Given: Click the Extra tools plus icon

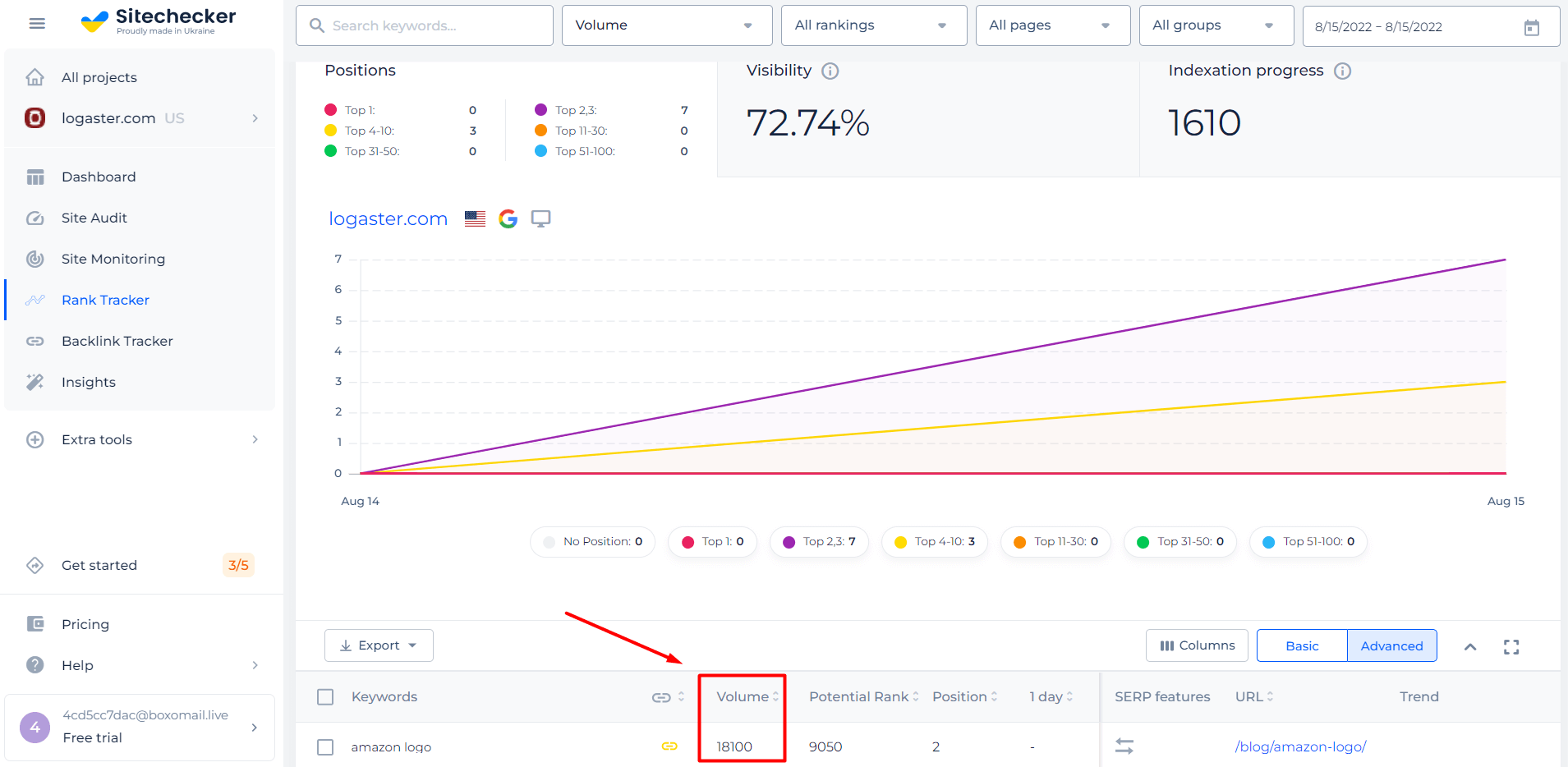Looking at the screenshot, I should point(34,439).
